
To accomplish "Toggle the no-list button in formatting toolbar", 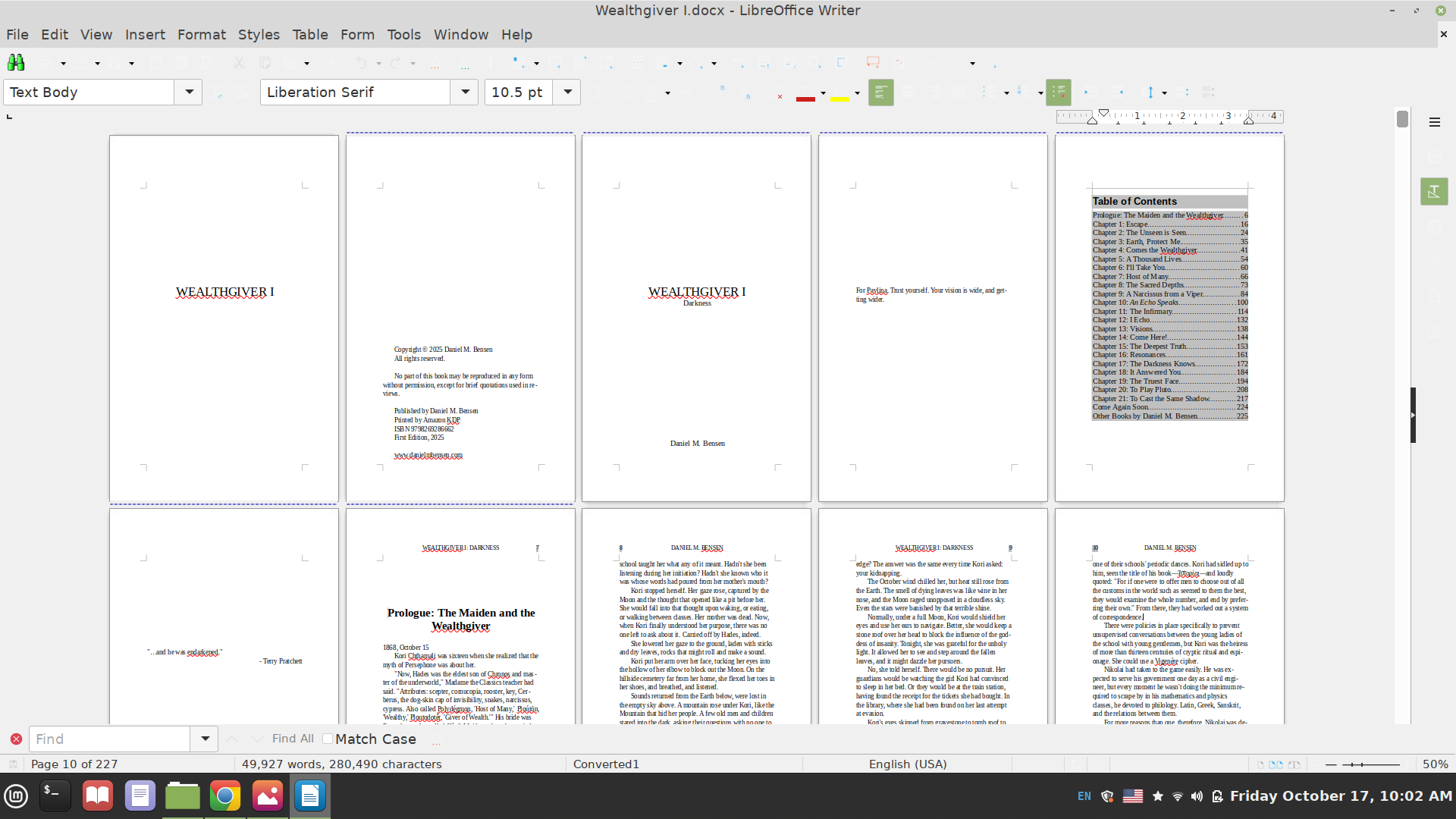I will tap(1058, 93).
